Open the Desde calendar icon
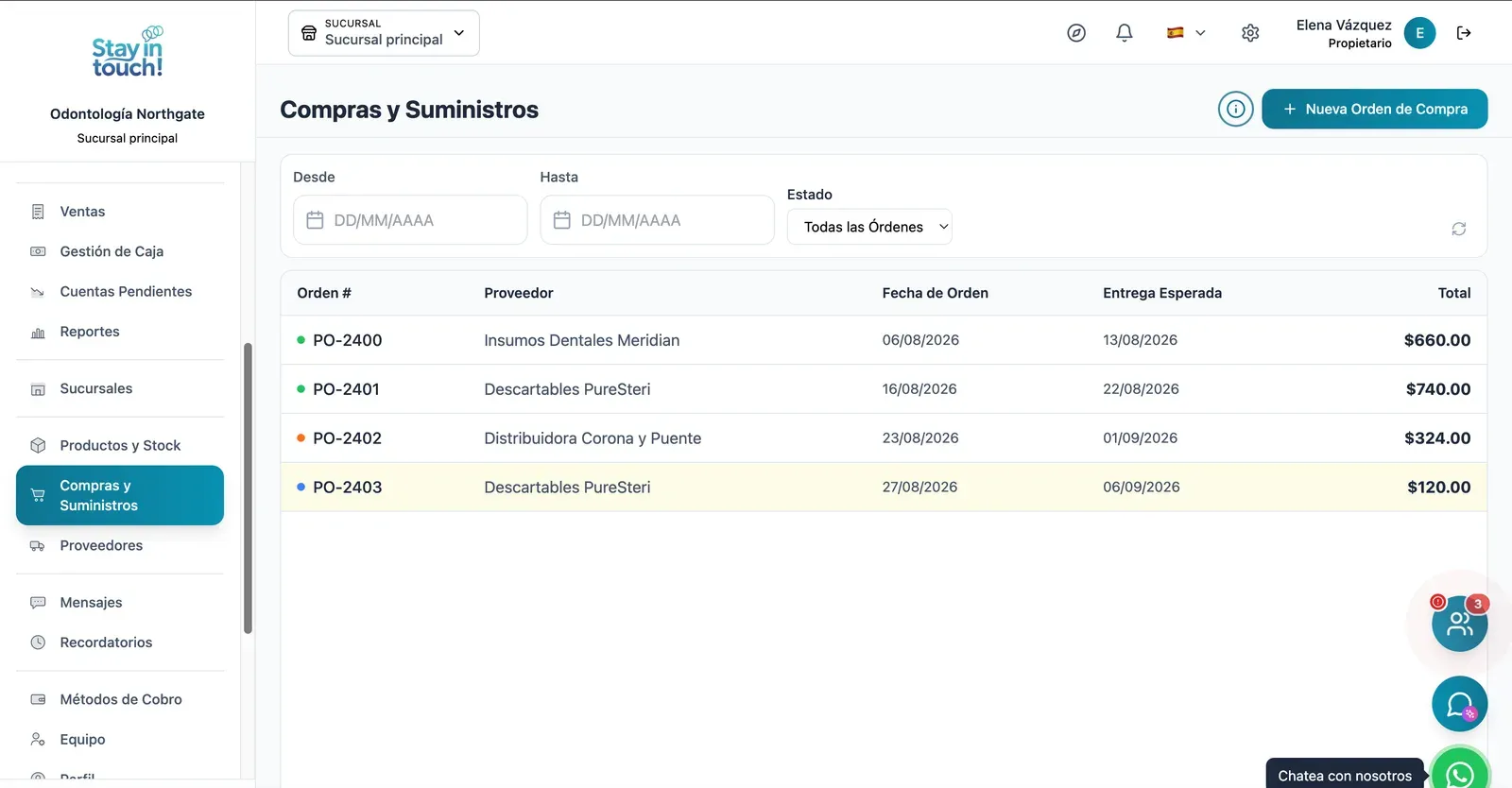 [x=315, y=220]
